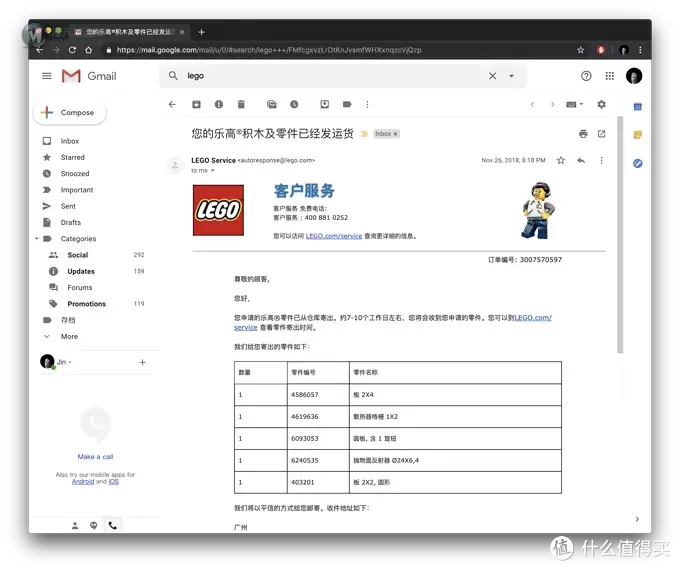Expand More labels in sidebar
The image size is (680, 571).
(68, 336)
